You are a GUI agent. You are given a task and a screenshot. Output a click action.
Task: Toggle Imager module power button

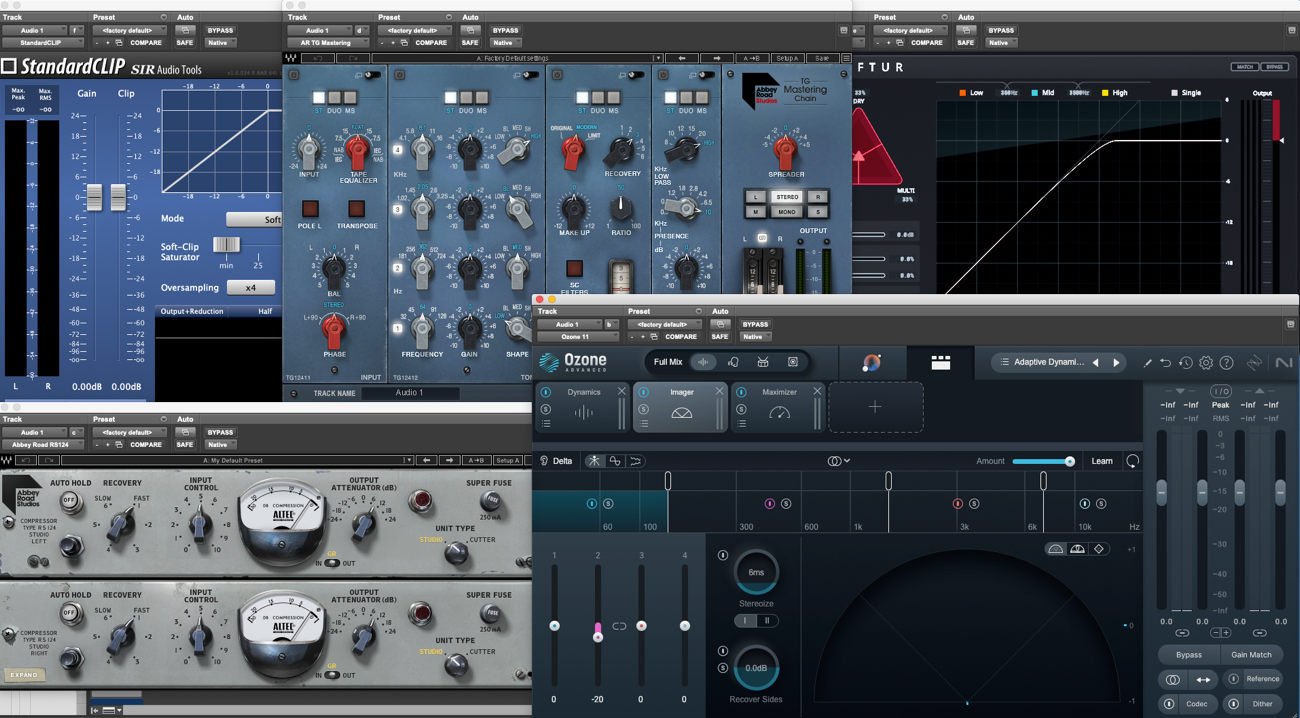tap(643, 392)
